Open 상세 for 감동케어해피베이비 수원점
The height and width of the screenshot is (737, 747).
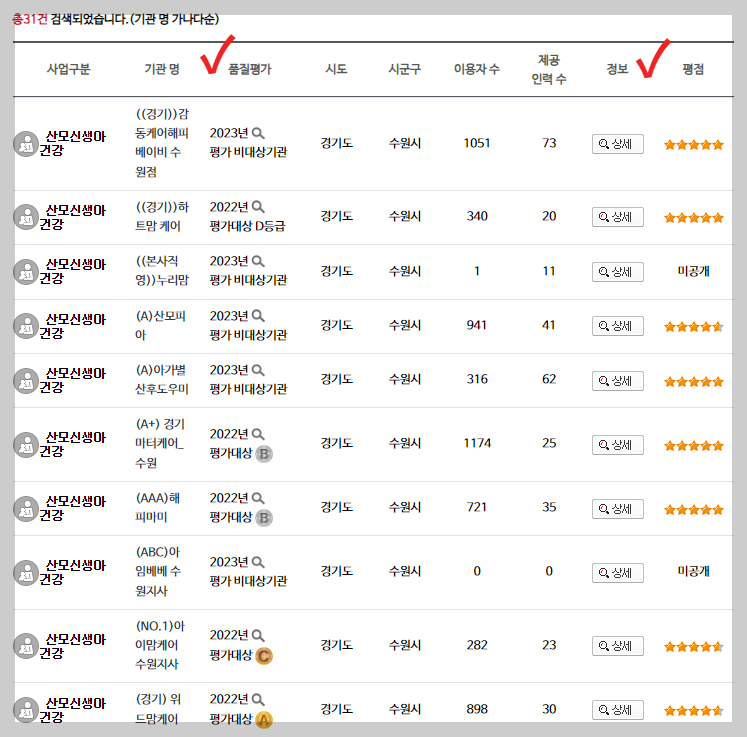[617, 144]
